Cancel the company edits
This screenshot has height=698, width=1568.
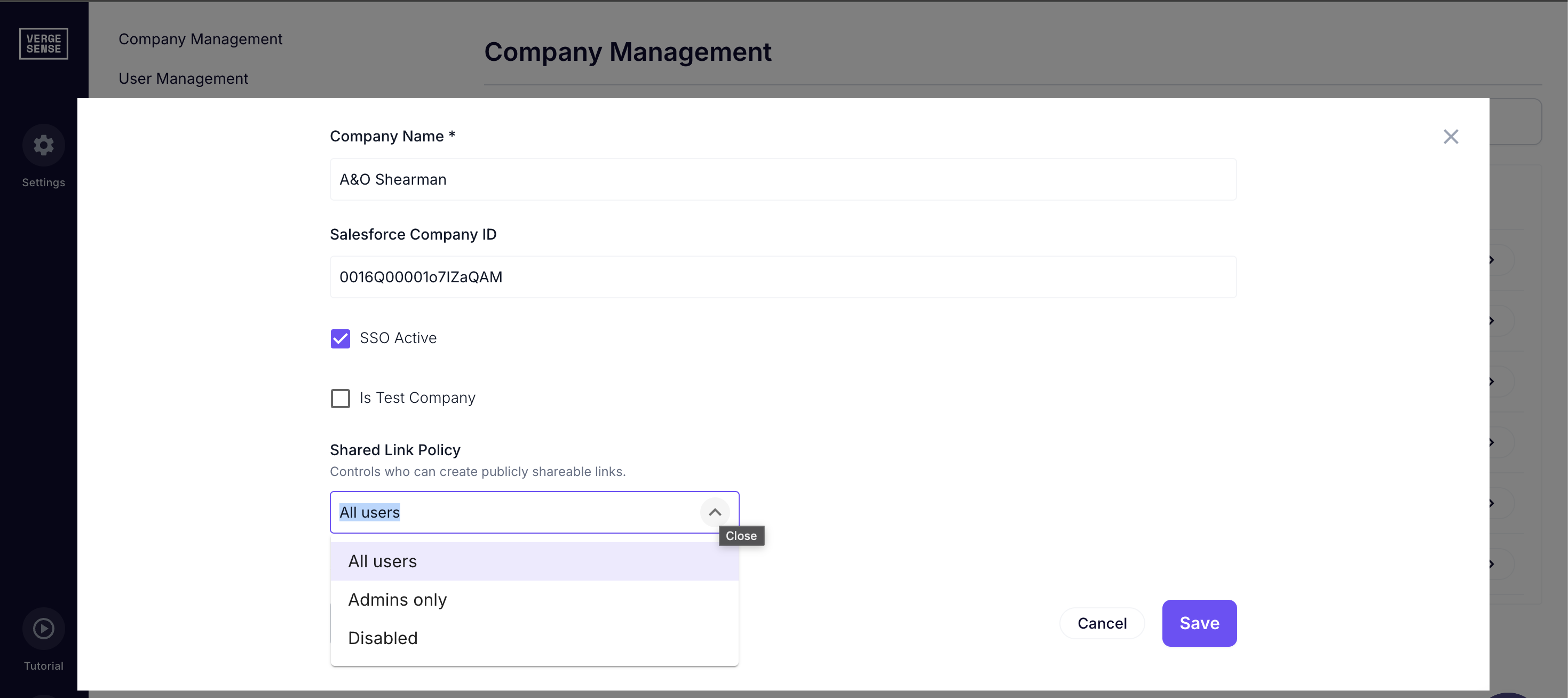(1102, 623)
